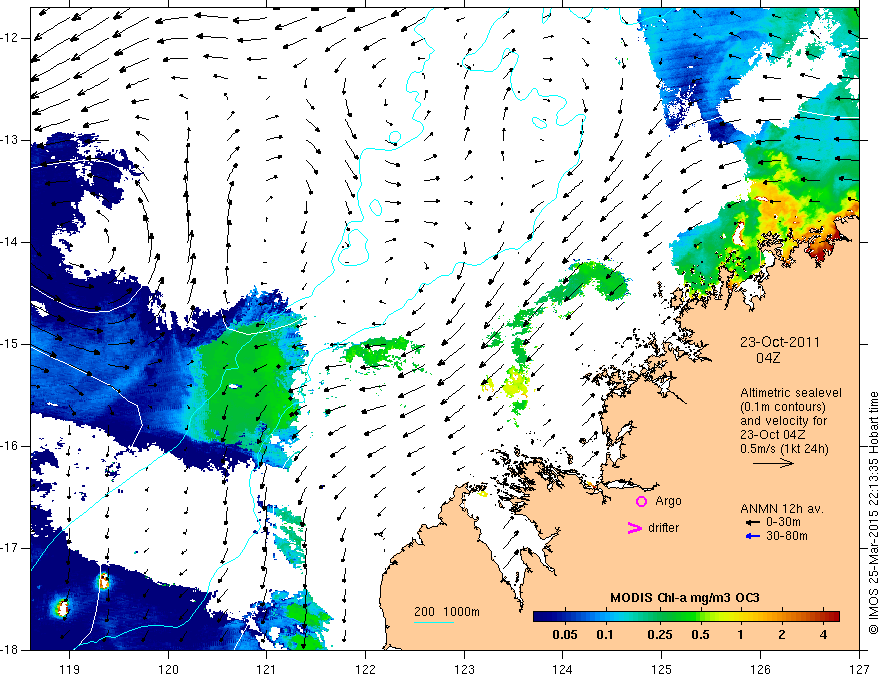
Task: Click the Chl-a colorbar near value 4
Action: [823, 617]
